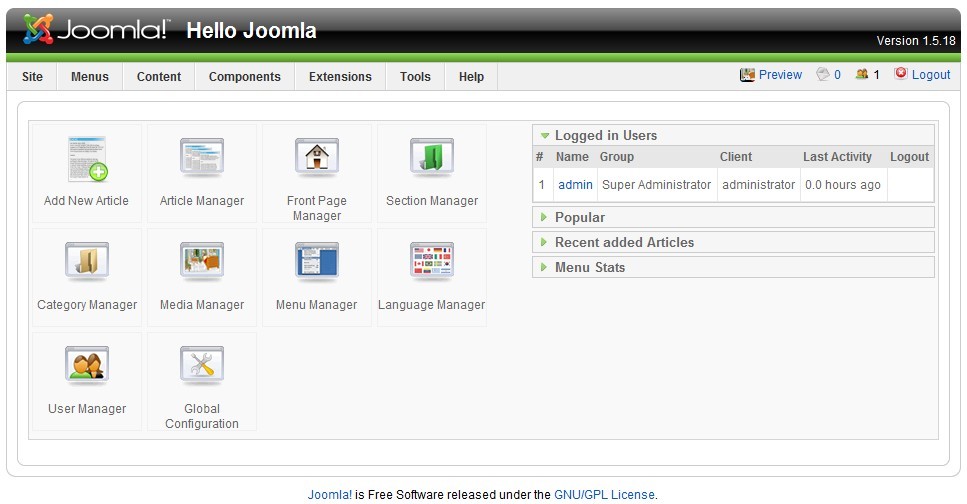This screenshot has height=504, width=967.
Task: Click the red Logout icon
Action: pos(901,73)
